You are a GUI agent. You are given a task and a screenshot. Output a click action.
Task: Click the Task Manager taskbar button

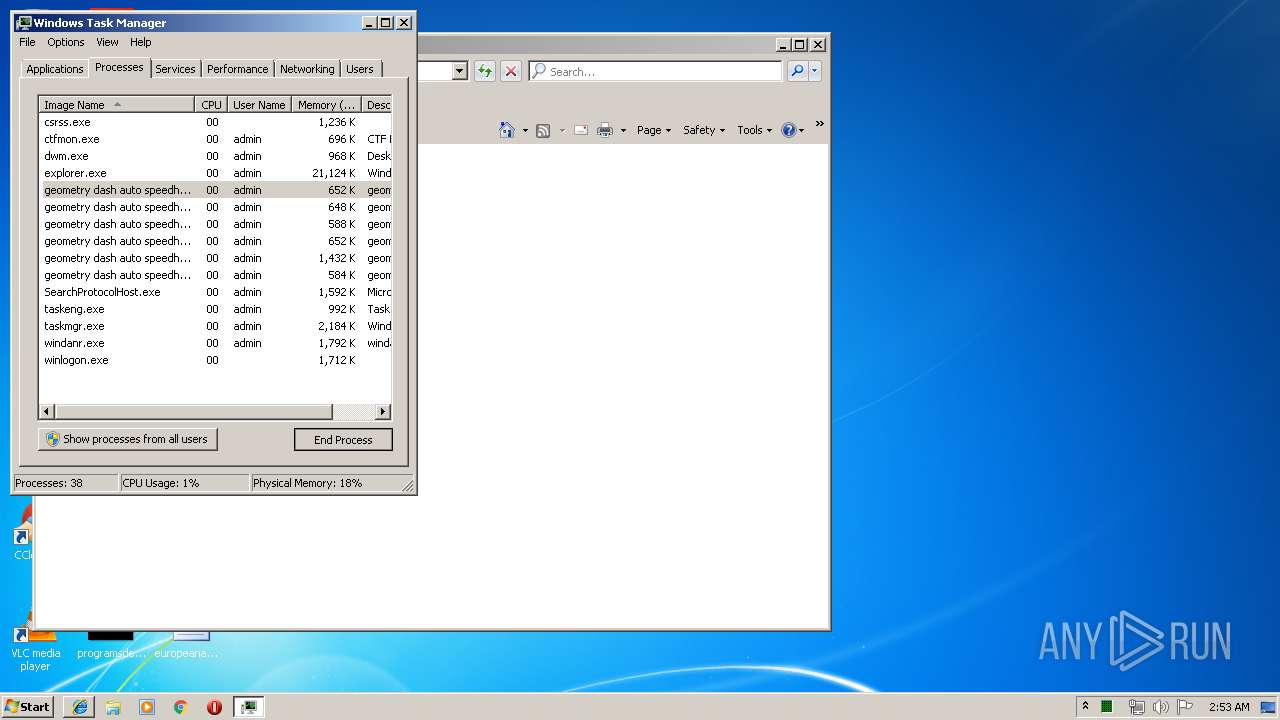[x=249, y=707]
